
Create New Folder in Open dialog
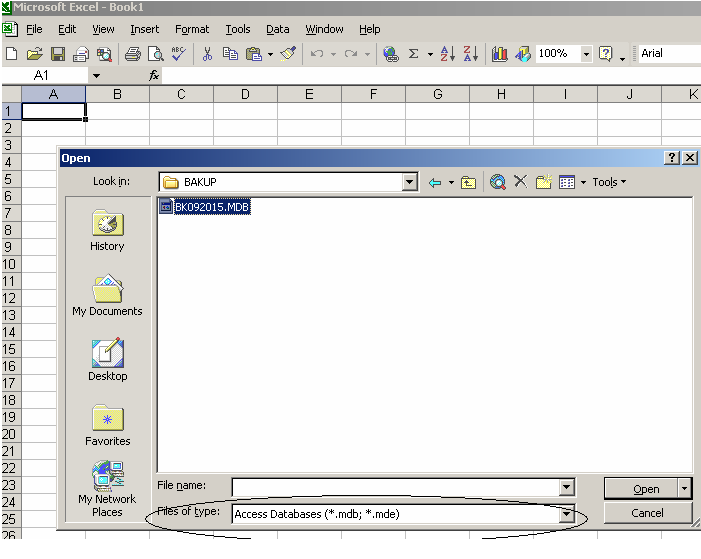tap(544, 182)
